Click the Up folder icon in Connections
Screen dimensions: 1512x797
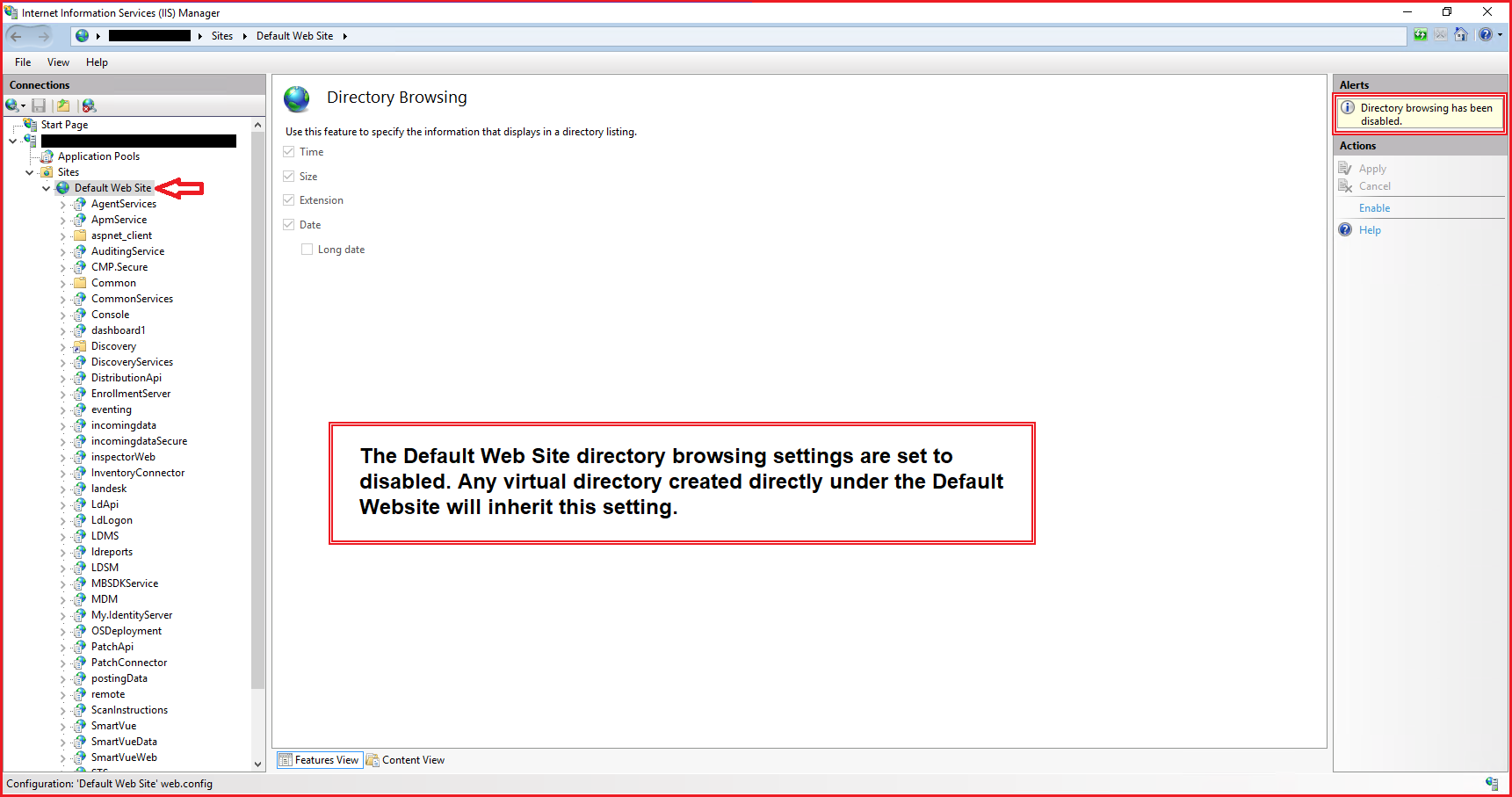tap(63, 105)
